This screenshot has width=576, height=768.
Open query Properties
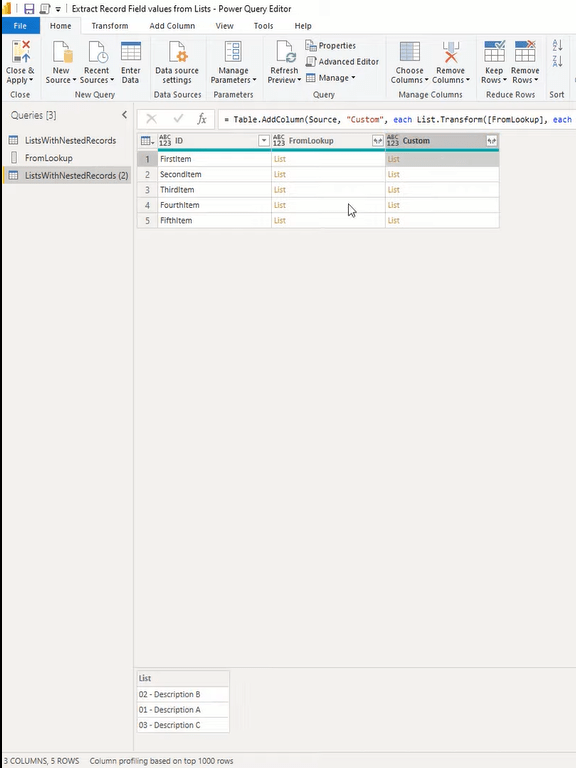331,46
